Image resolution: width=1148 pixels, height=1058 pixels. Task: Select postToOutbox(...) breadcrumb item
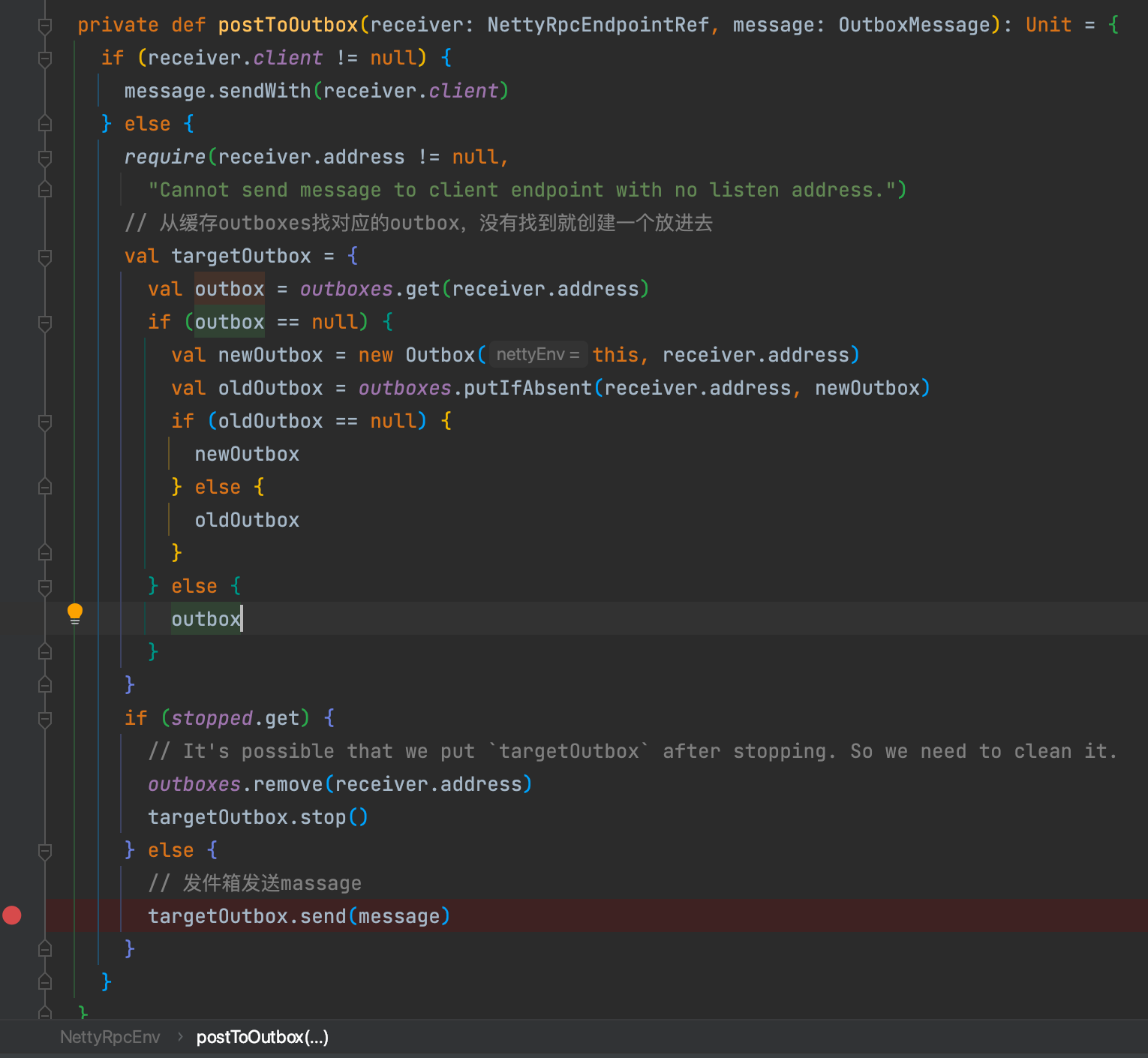(x=263, y=1037)
